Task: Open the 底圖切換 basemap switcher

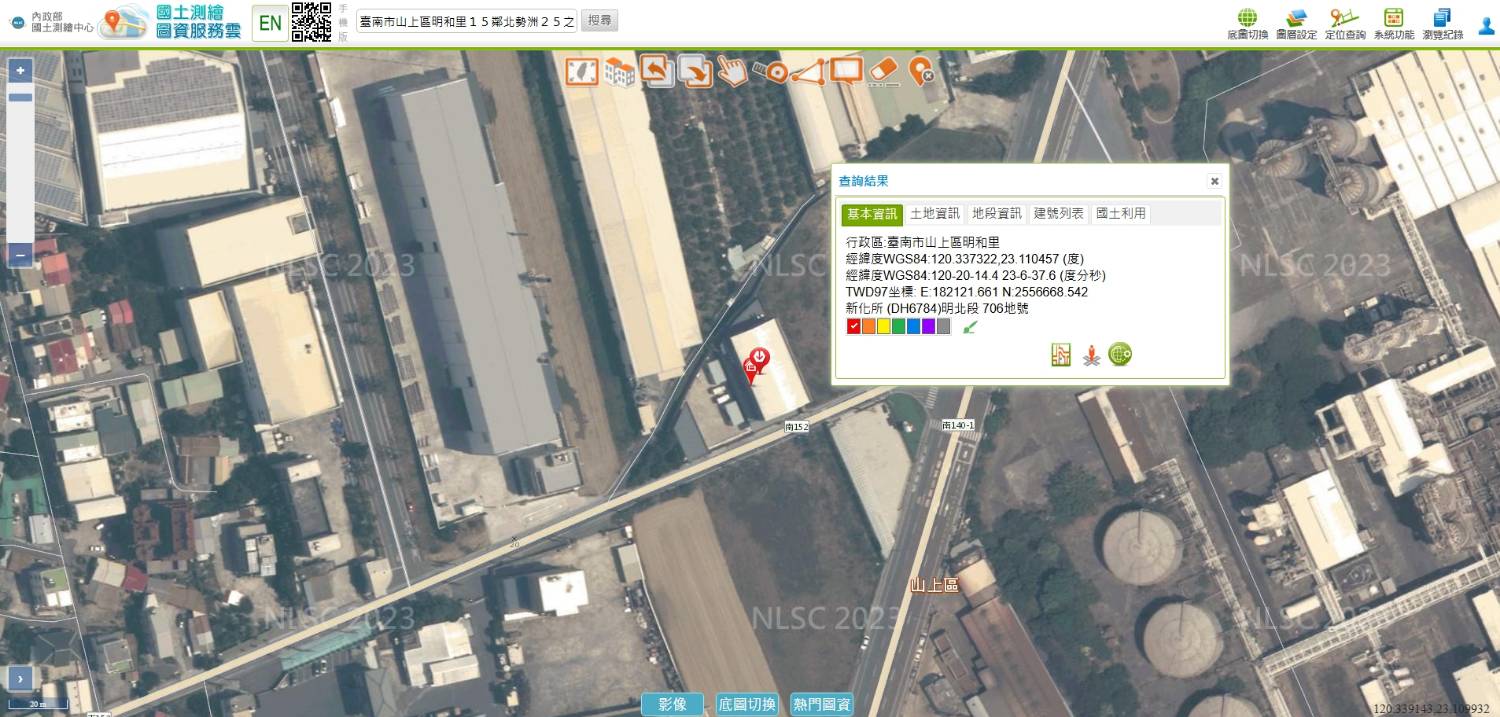Action: click(1247, 24)
